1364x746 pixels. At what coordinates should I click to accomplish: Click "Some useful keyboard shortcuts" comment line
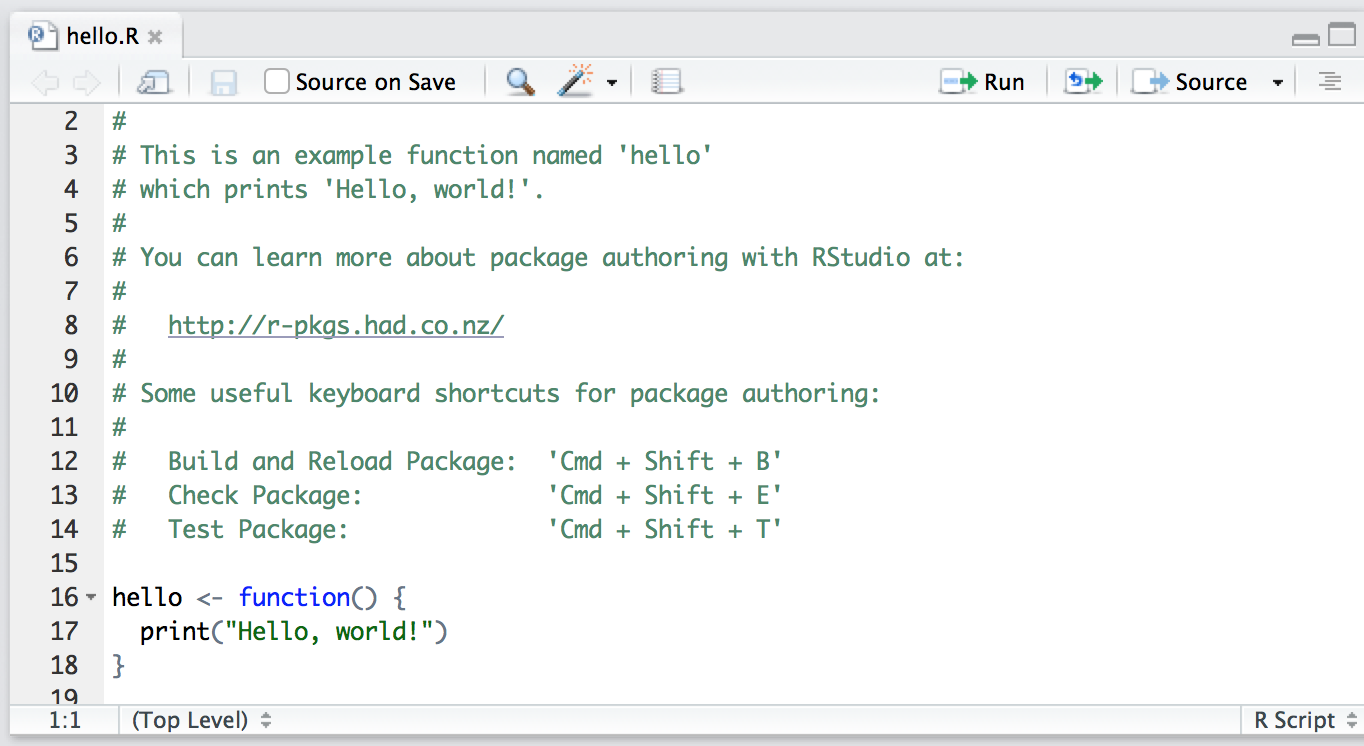(496, 393)
